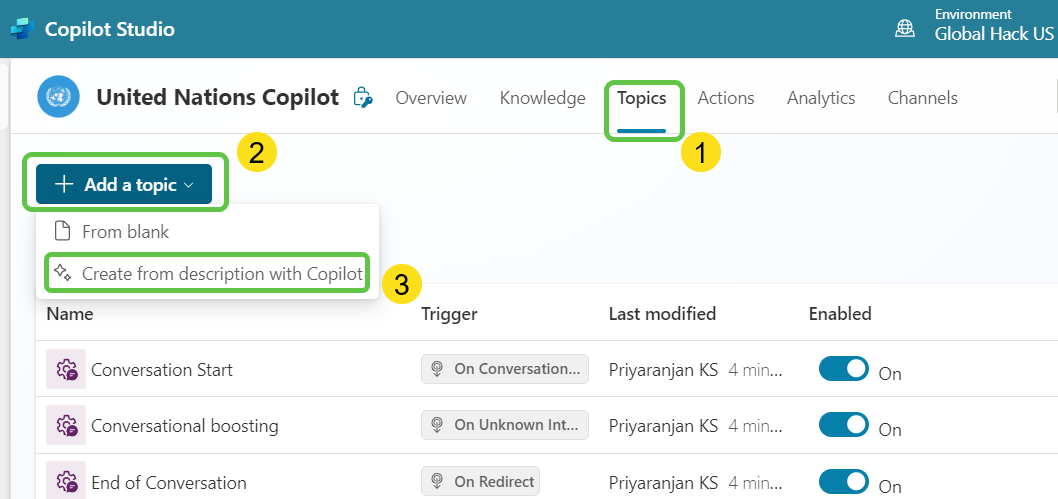This screenshot has height=499, width=1058.
Task: Click the sparkle icon for Copilot creation
Action: [x=63, y=273]
